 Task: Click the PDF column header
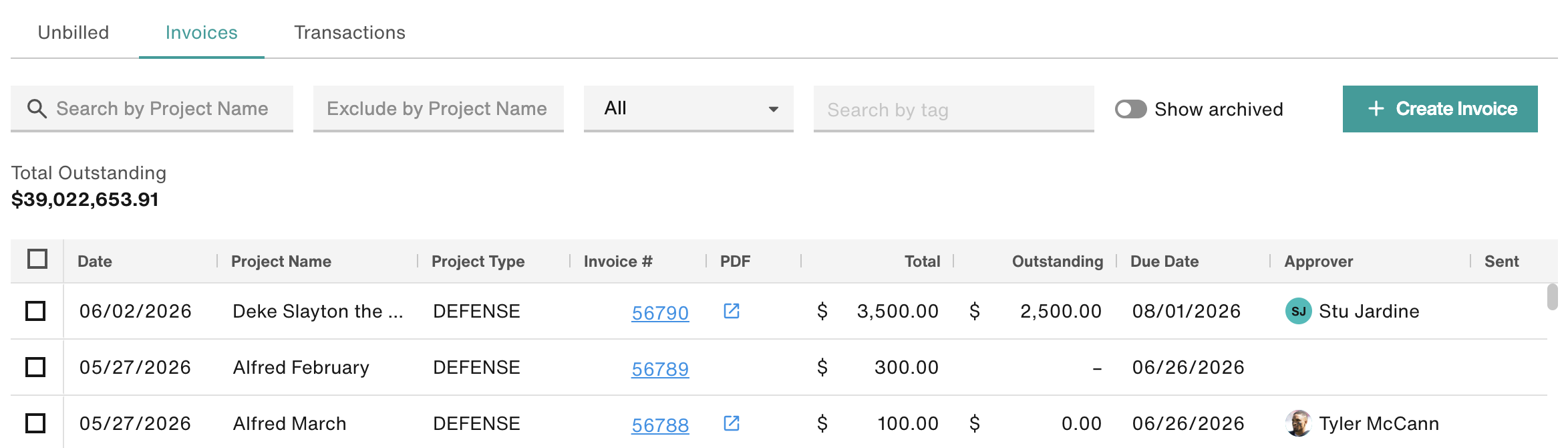(x=735, y=261)
